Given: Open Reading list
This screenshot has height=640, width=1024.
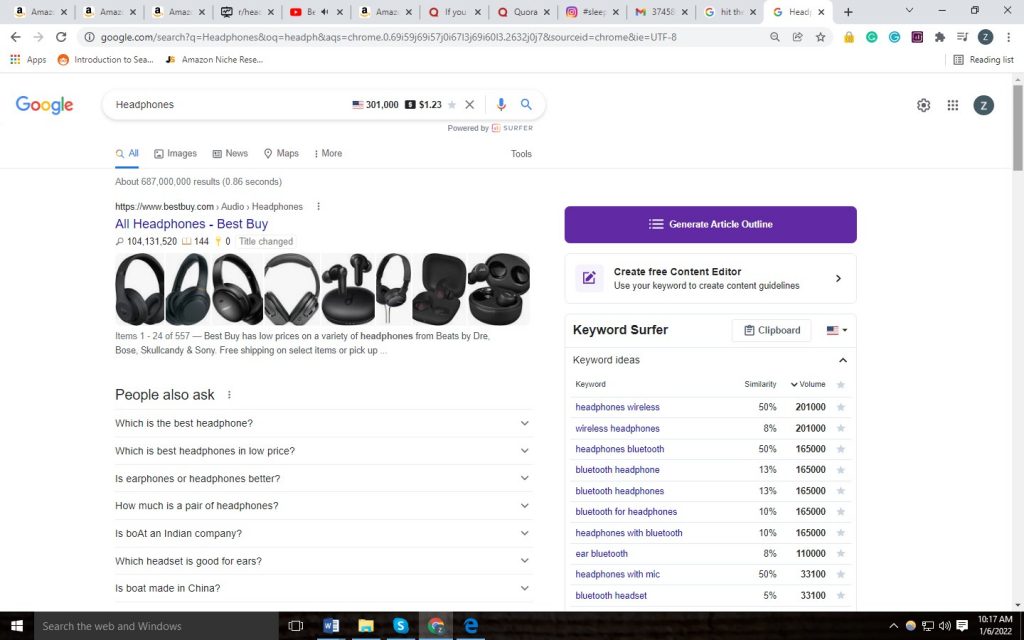Looking at the screenshot, I should pos(984,59).
